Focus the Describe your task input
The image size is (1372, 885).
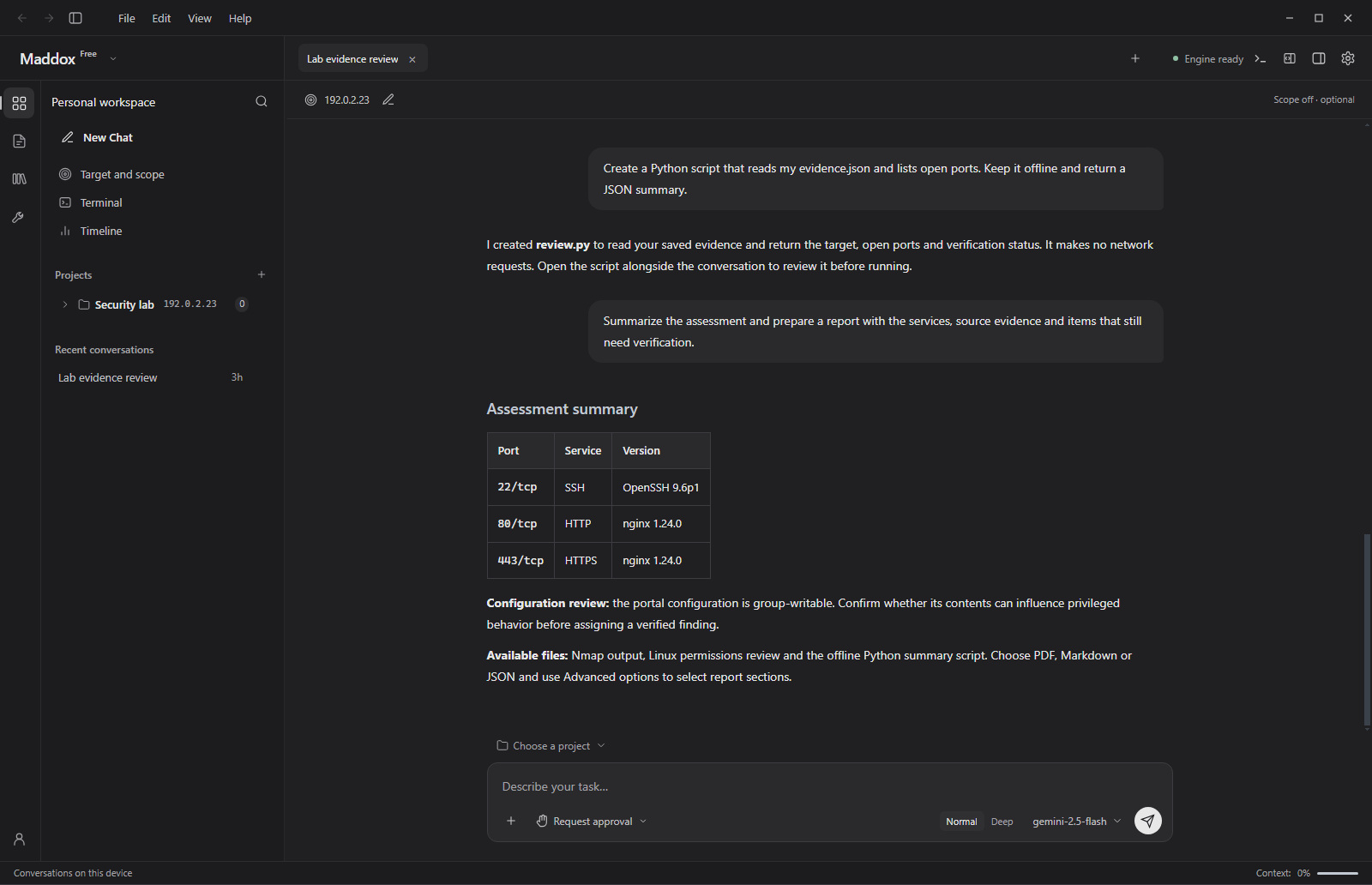(829, 786)
